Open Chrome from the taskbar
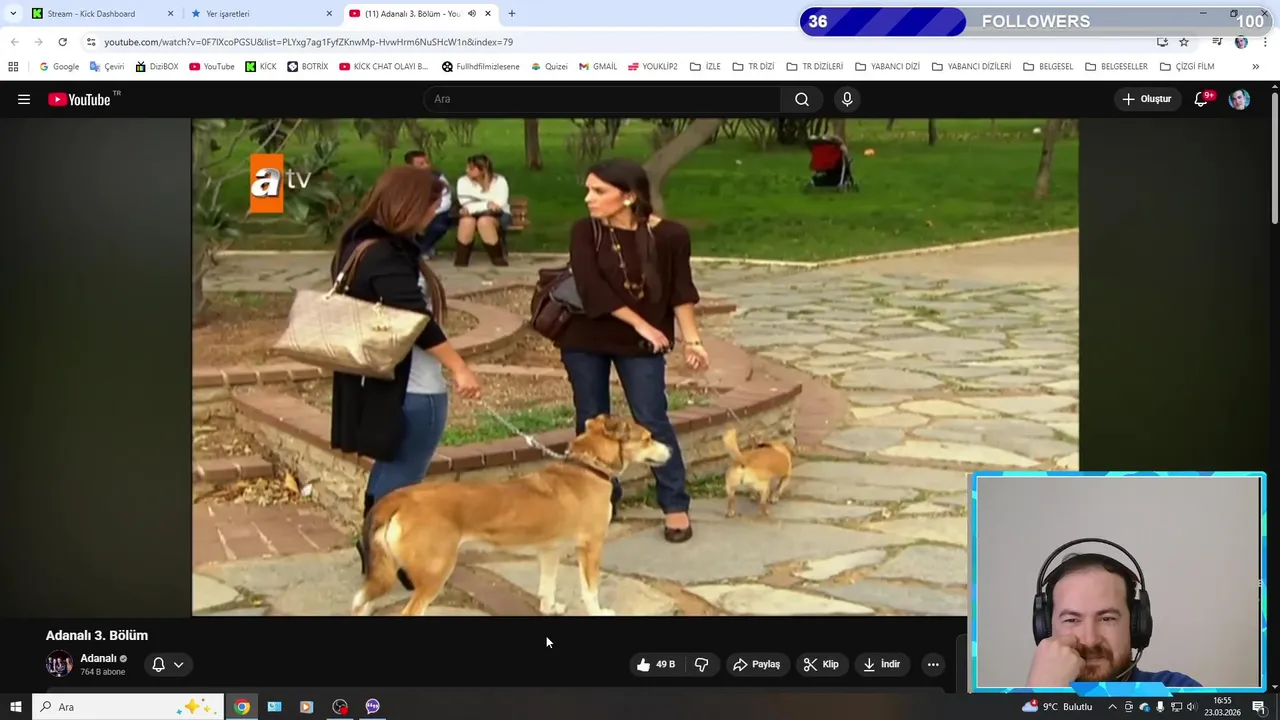Screen dimensions: 1280x720 pos(241,707)
